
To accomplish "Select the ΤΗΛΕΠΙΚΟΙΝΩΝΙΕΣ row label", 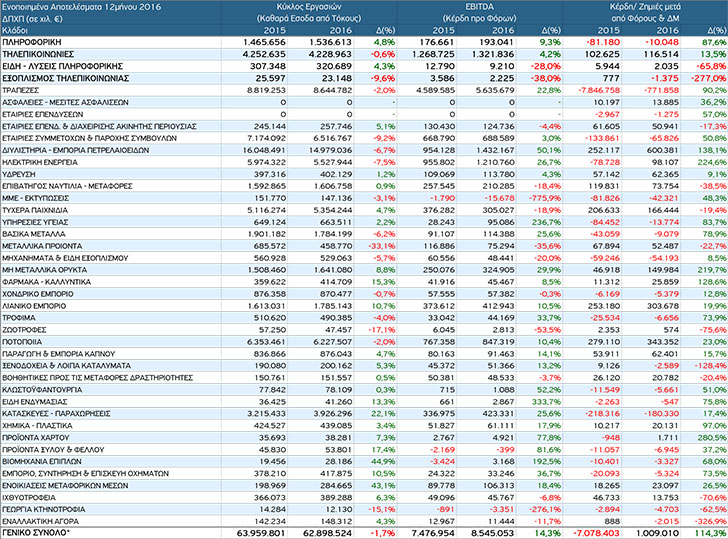I will (35, 55).
